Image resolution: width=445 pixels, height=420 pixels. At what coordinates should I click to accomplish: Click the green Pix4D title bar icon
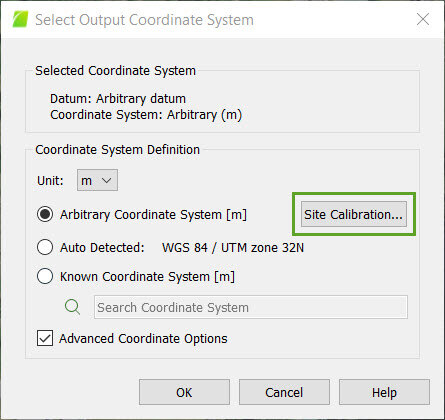[x=20, y=19]
